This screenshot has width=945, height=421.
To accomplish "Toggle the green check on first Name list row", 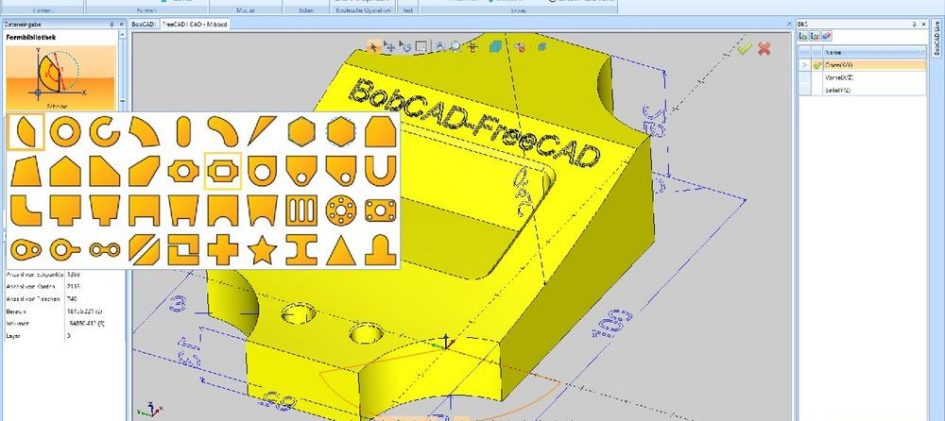I will click(x=817, y=65).
